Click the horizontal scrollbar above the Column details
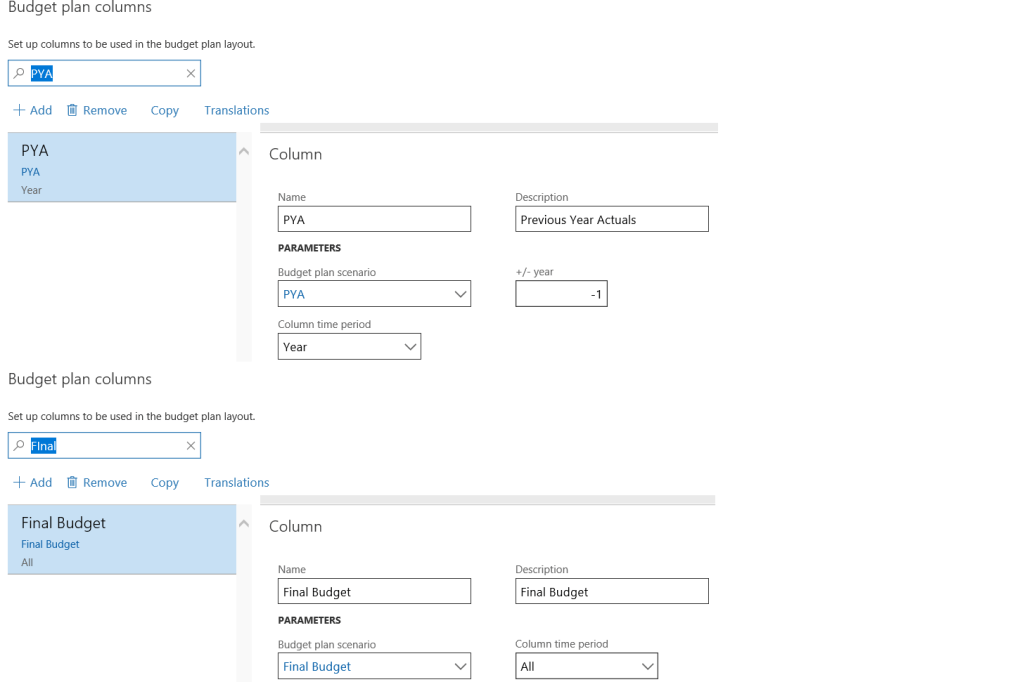This screenshot has height=682, width=1024. click(490, 128)
